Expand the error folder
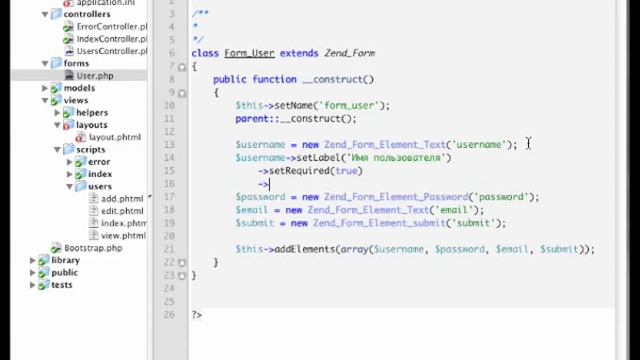Image resolution: width=640 pixels, height=360 pixels. tap(70, 162)
